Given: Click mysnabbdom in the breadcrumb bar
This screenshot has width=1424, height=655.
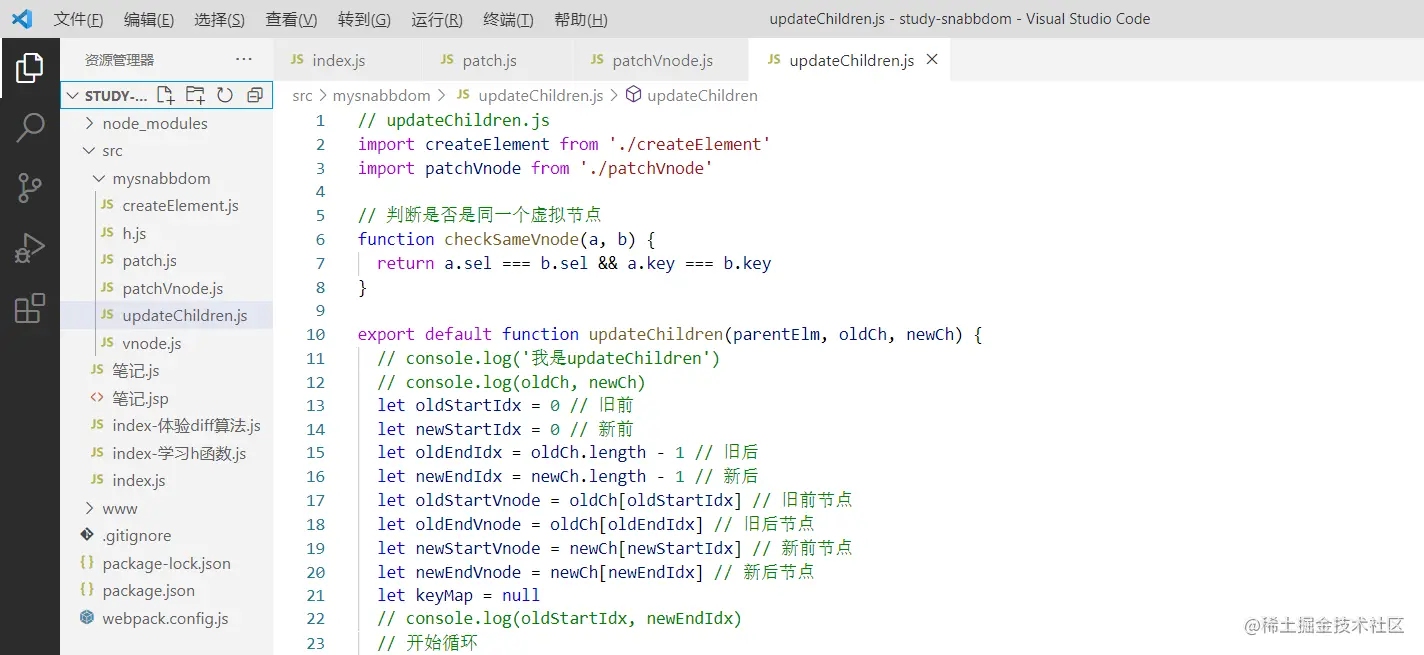Looking at the screenshot, I should coord(381,95).
